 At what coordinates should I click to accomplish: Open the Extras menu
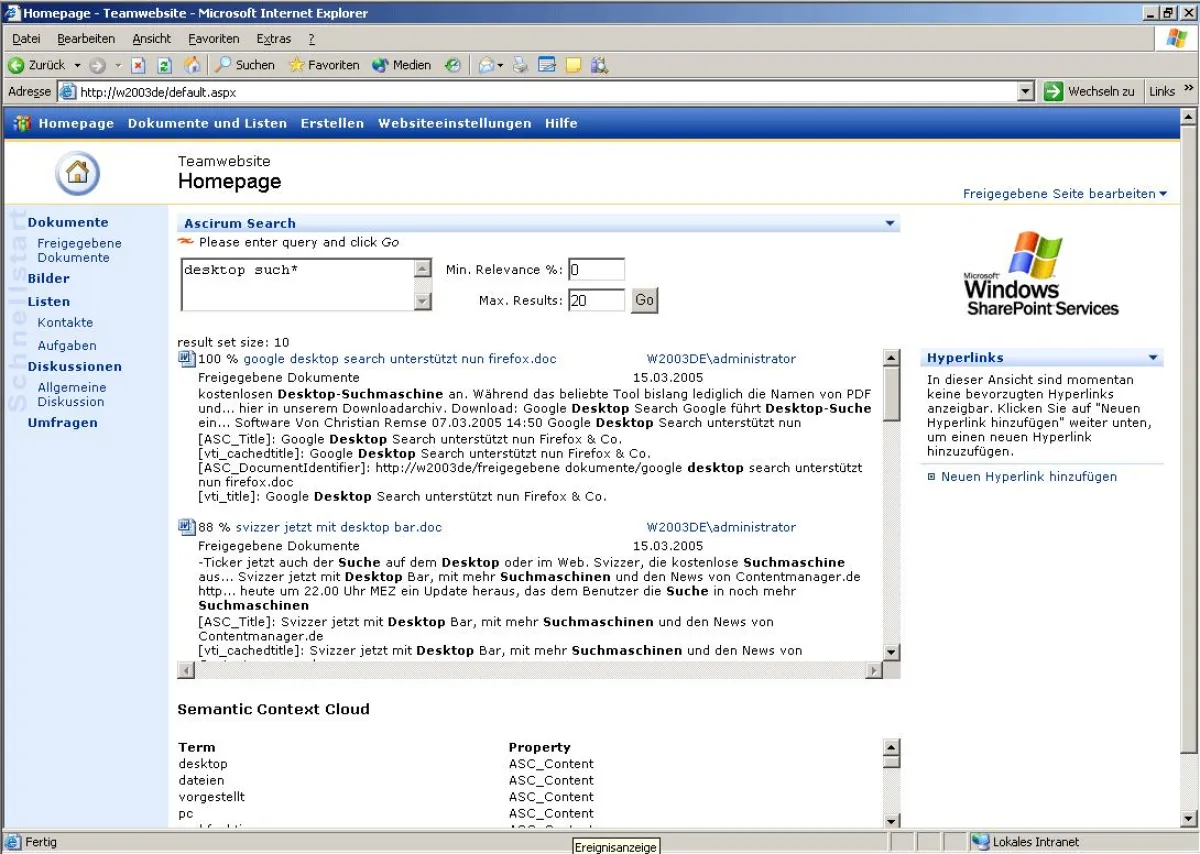[273, 38]
